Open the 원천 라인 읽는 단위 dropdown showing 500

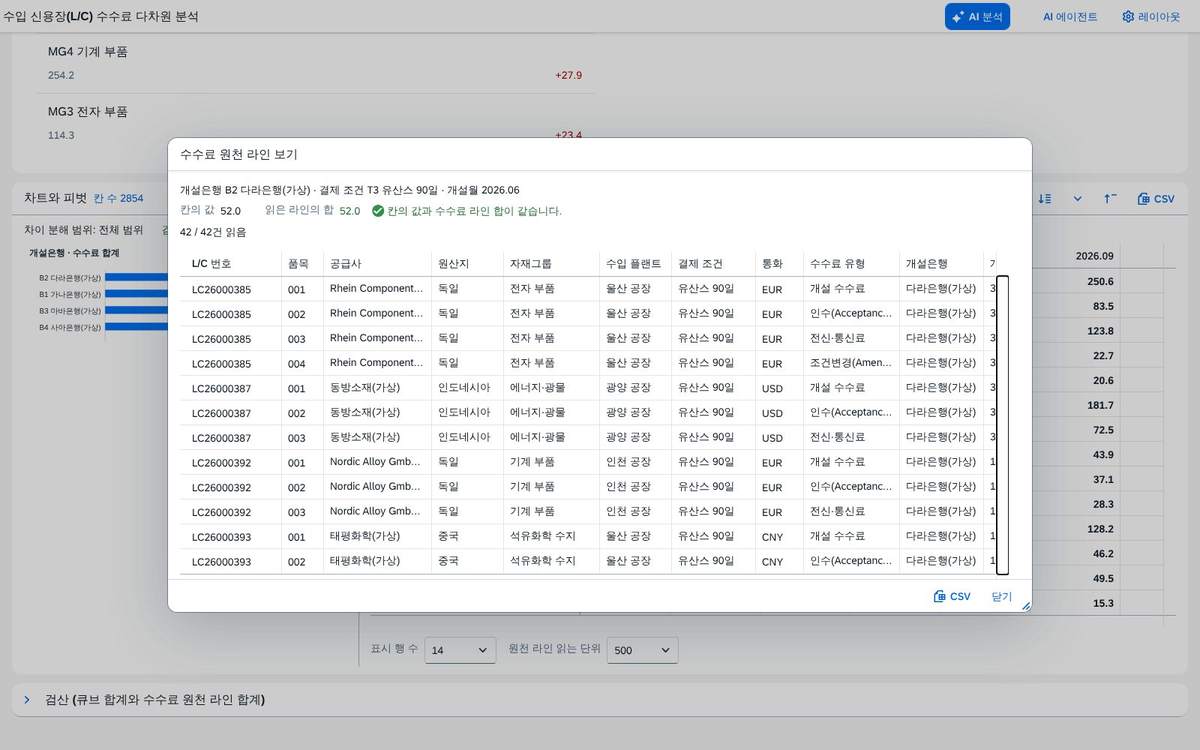(x=643, y=650)
